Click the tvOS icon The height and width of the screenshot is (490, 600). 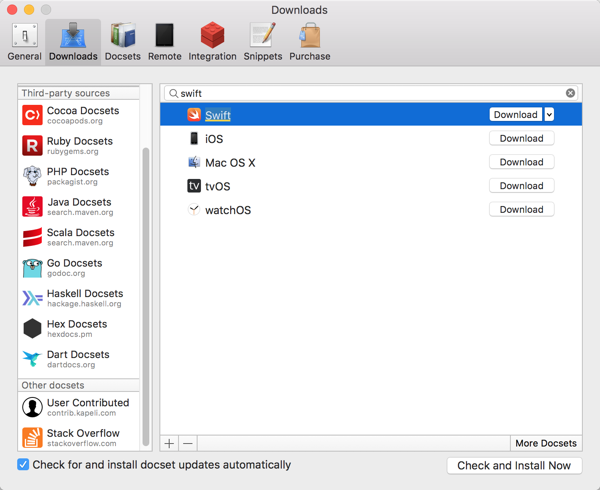194,186
